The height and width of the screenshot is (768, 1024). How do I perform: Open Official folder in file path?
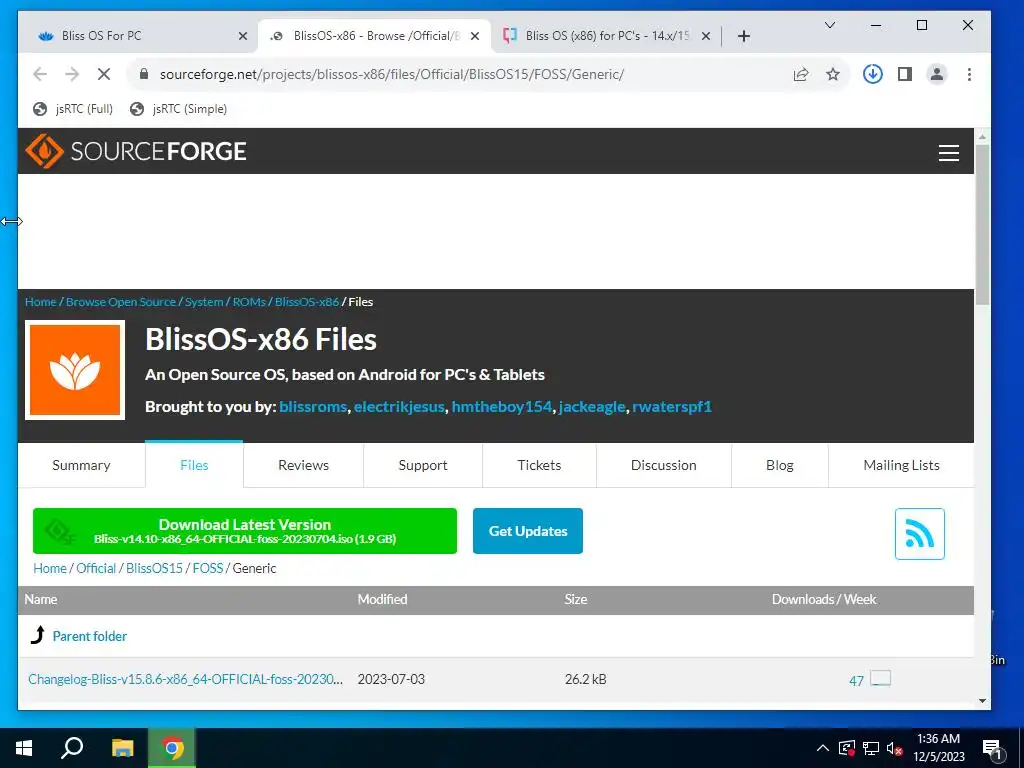coord(96,568)
